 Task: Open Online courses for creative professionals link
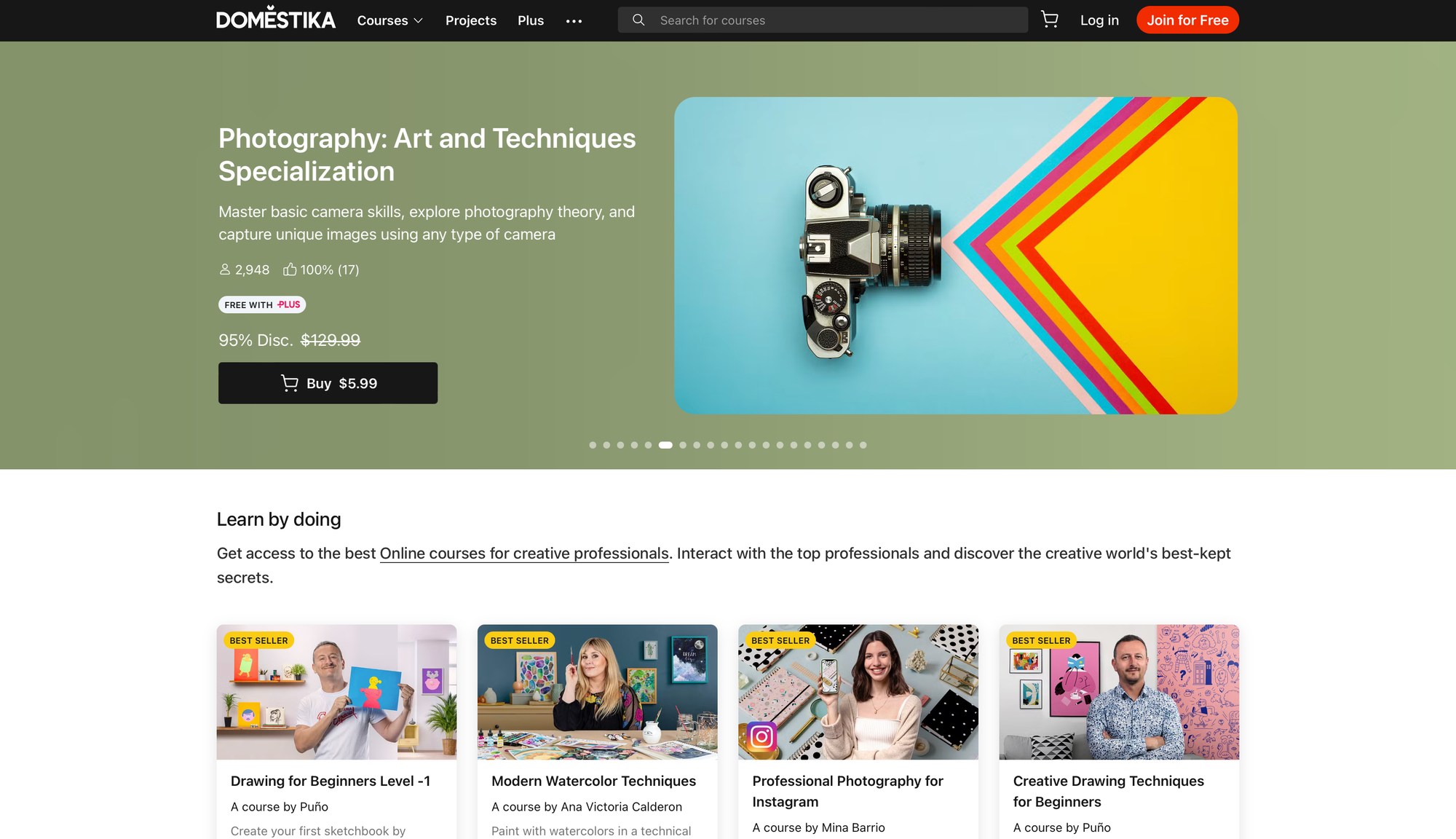click(524, 554)
